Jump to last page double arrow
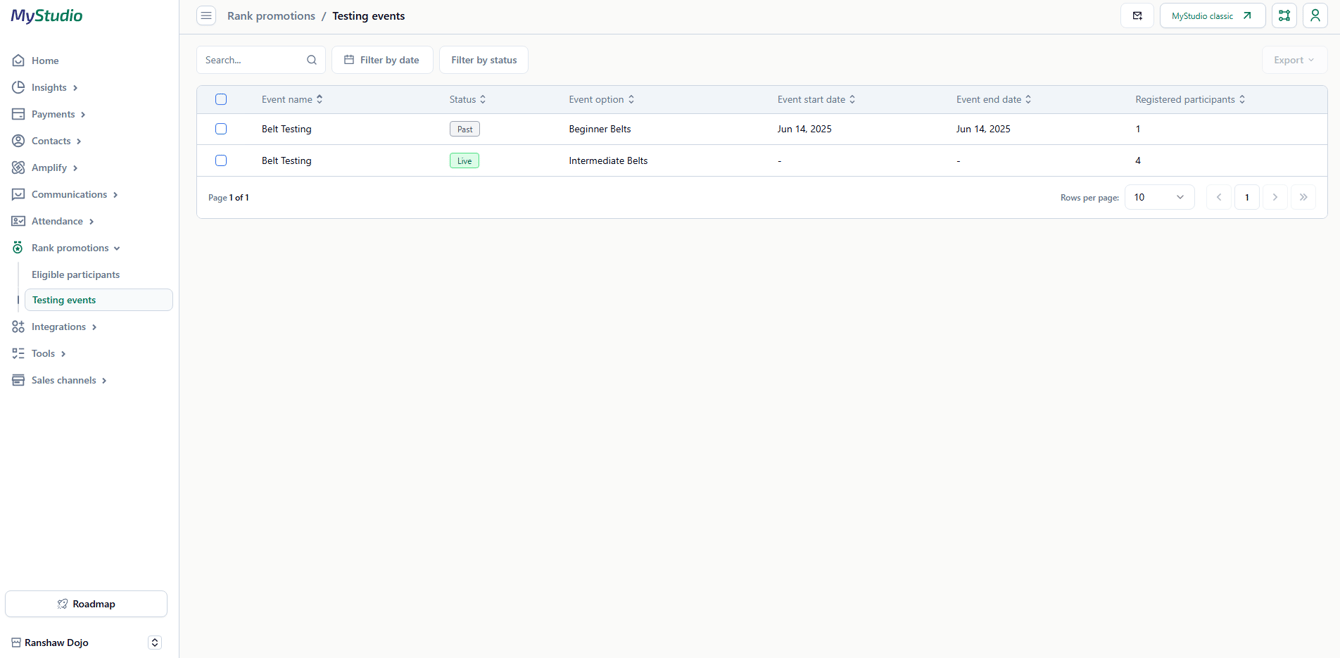Screen dimensions: 1340x658 pos(1303,198)
